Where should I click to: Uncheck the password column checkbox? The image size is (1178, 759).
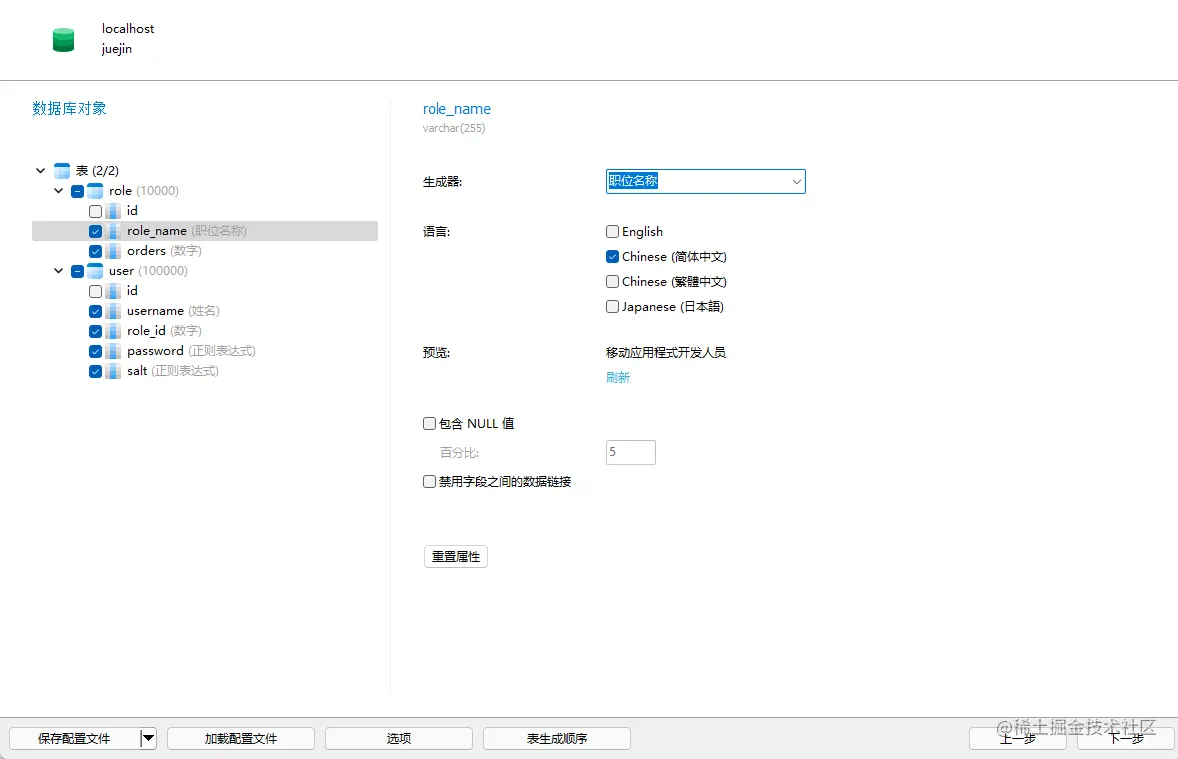[95, 351]
